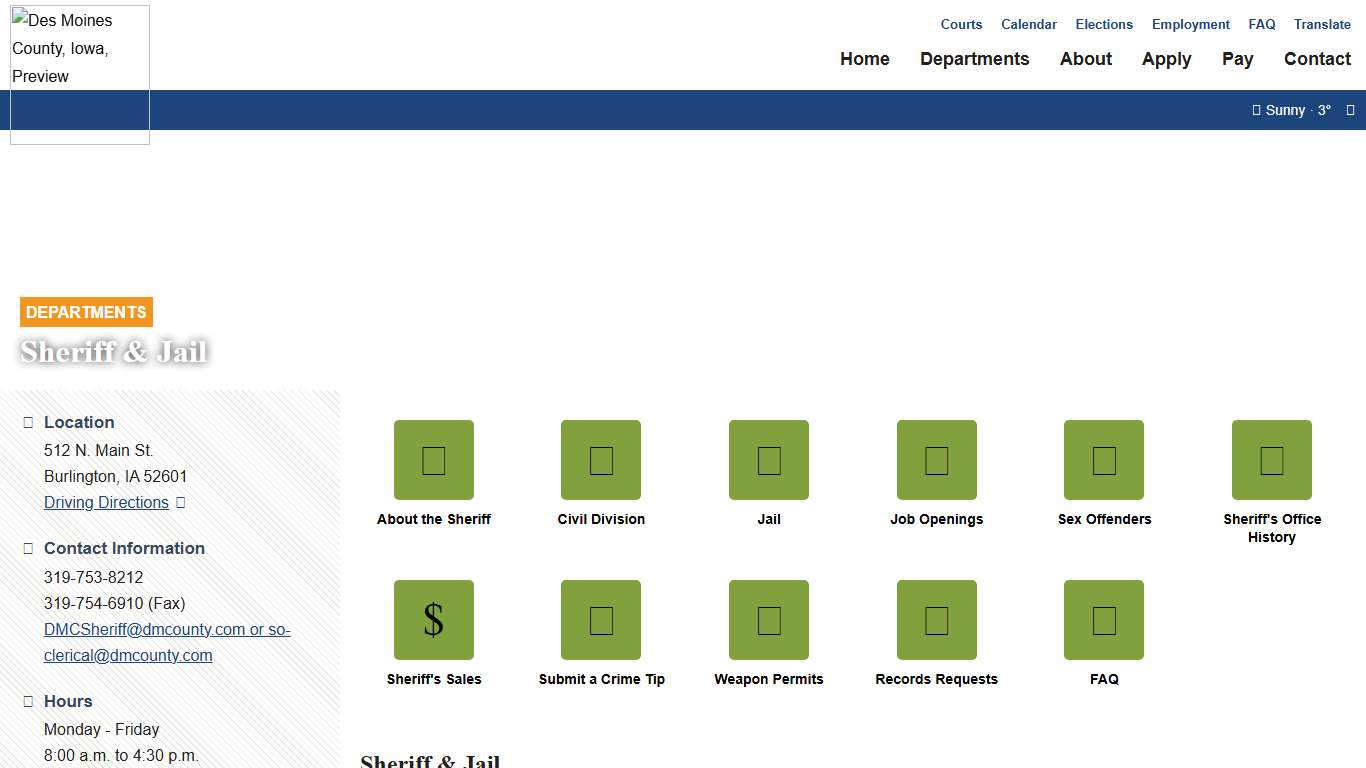
Task: Open the Weapon Permits icon tile
Action: [x=769, y=620]
